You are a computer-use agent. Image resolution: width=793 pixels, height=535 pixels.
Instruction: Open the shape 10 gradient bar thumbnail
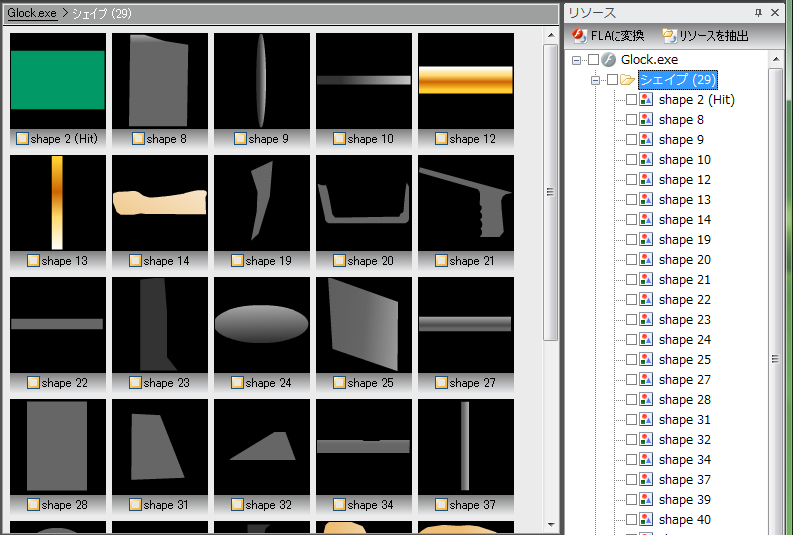(364, 81)
